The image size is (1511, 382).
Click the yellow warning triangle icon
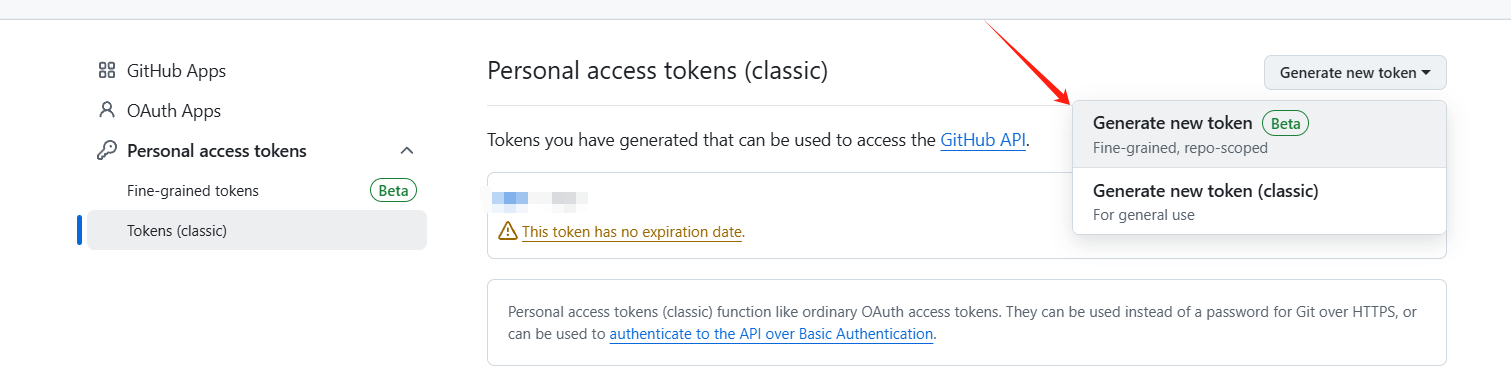pos(508,232)
